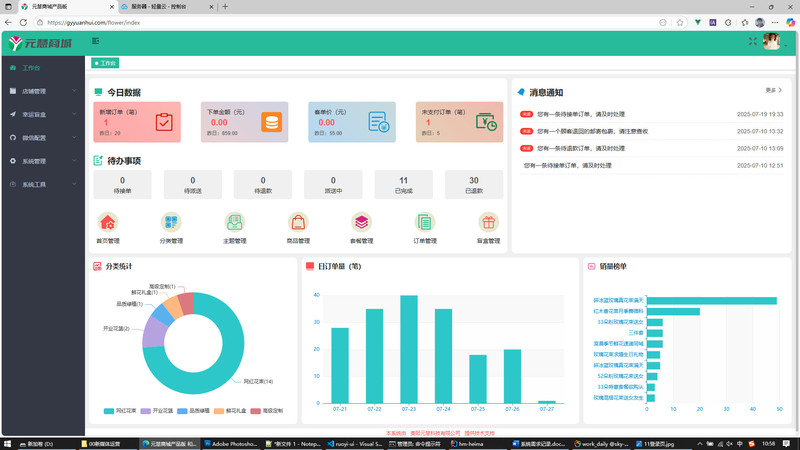This screenshot has height=450, width=800.
Task: Click 更多 link in 消息通知 panel
Action: (773, 90)
